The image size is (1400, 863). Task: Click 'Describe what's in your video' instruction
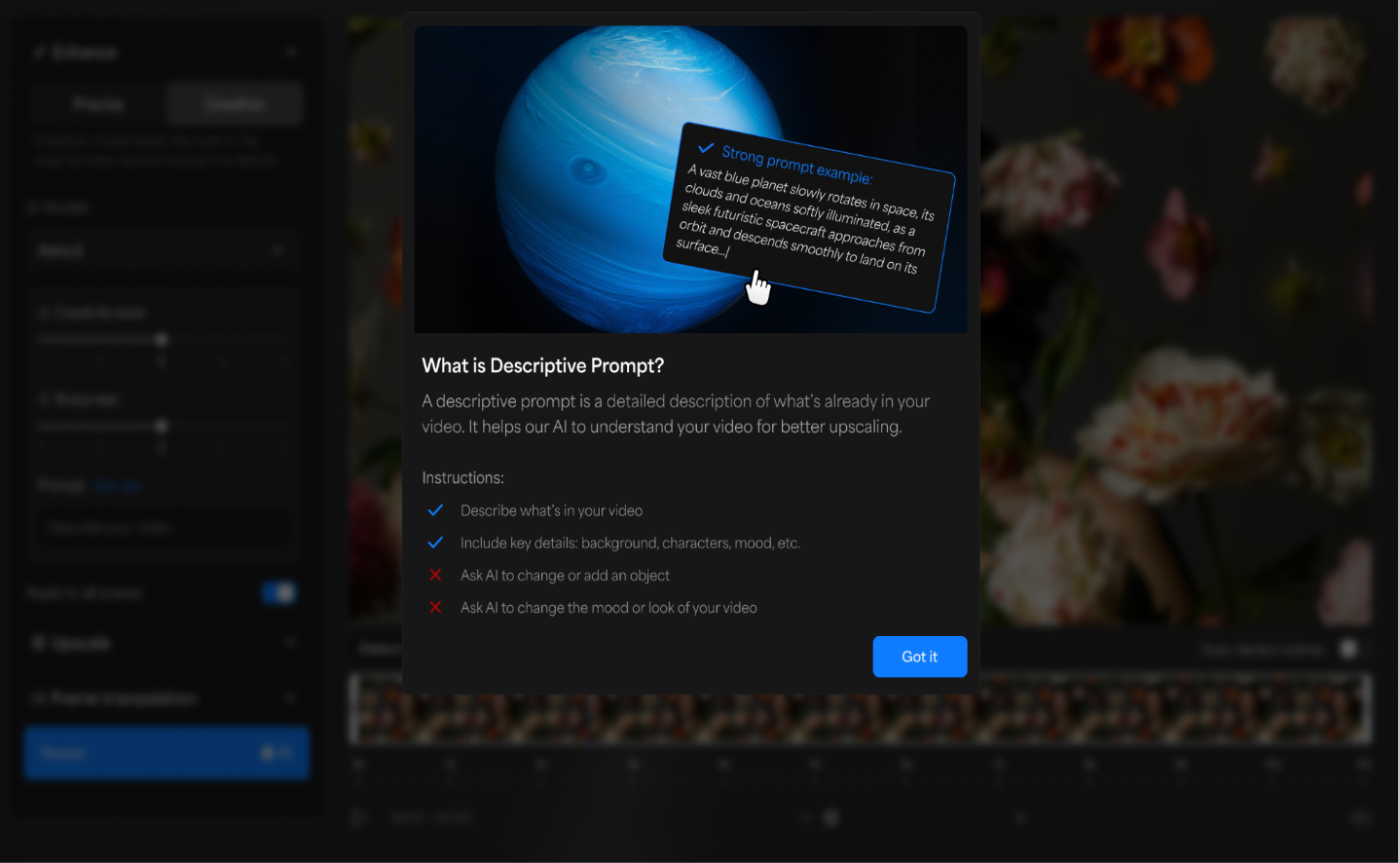coord(551,510)
